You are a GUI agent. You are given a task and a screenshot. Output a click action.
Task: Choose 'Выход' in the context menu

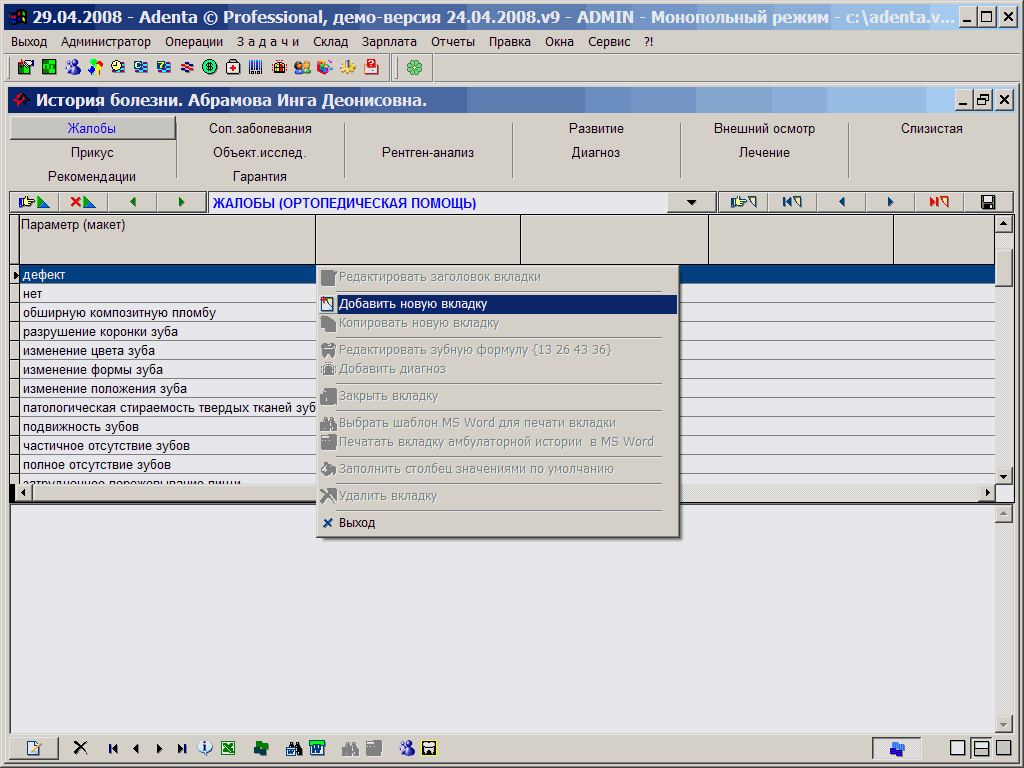point(356,523)
